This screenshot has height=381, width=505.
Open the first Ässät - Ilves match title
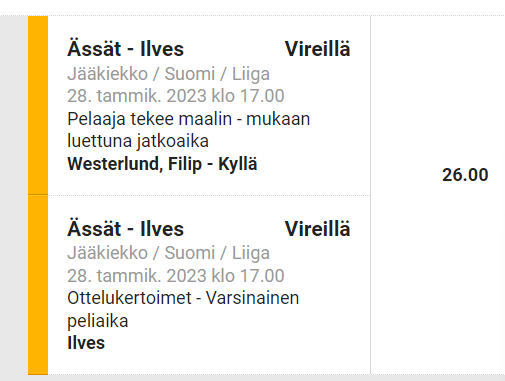pyautogui.click(x=125, y=49)
